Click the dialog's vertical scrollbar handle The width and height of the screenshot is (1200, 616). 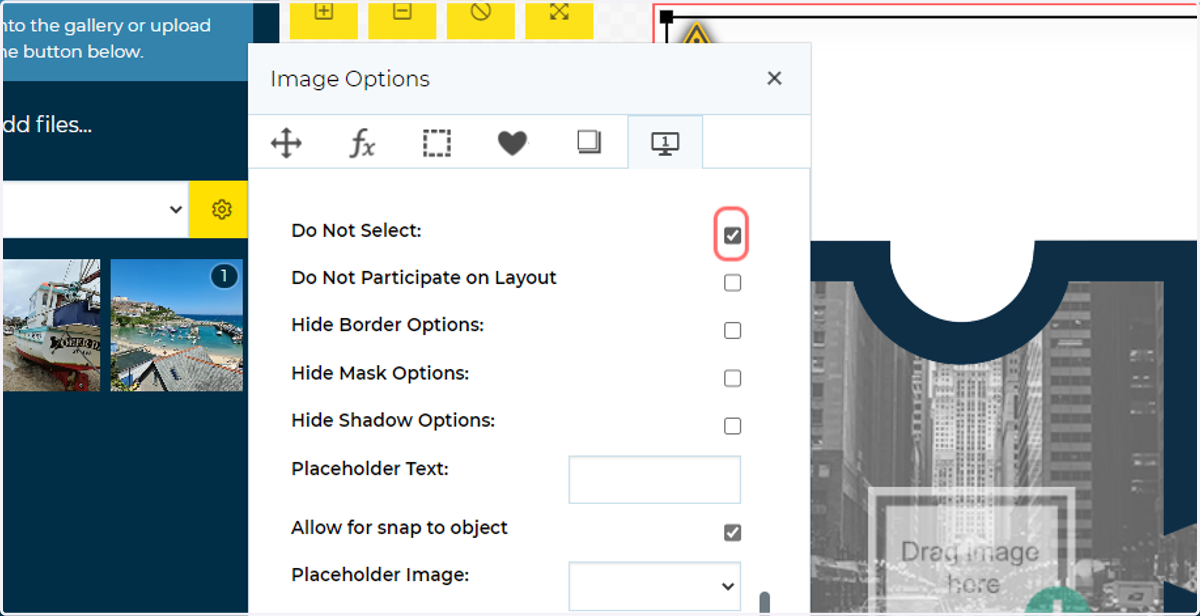[x=765, y=603]
